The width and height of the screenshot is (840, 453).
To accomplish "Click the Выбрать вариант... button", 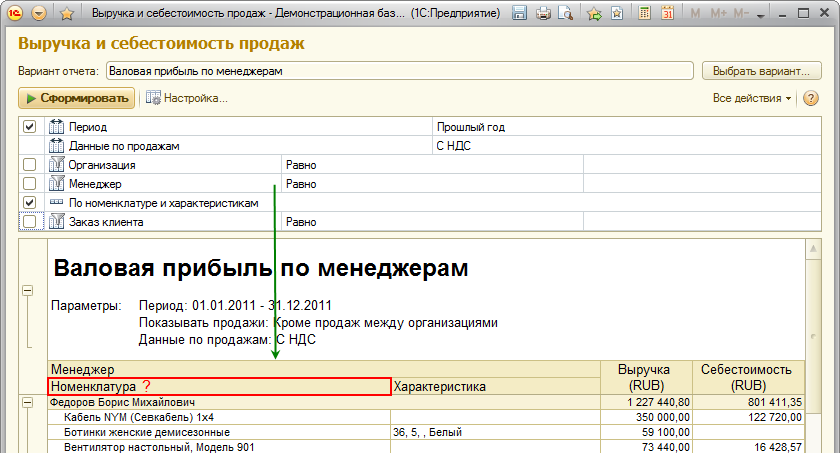I will (762, 72).
